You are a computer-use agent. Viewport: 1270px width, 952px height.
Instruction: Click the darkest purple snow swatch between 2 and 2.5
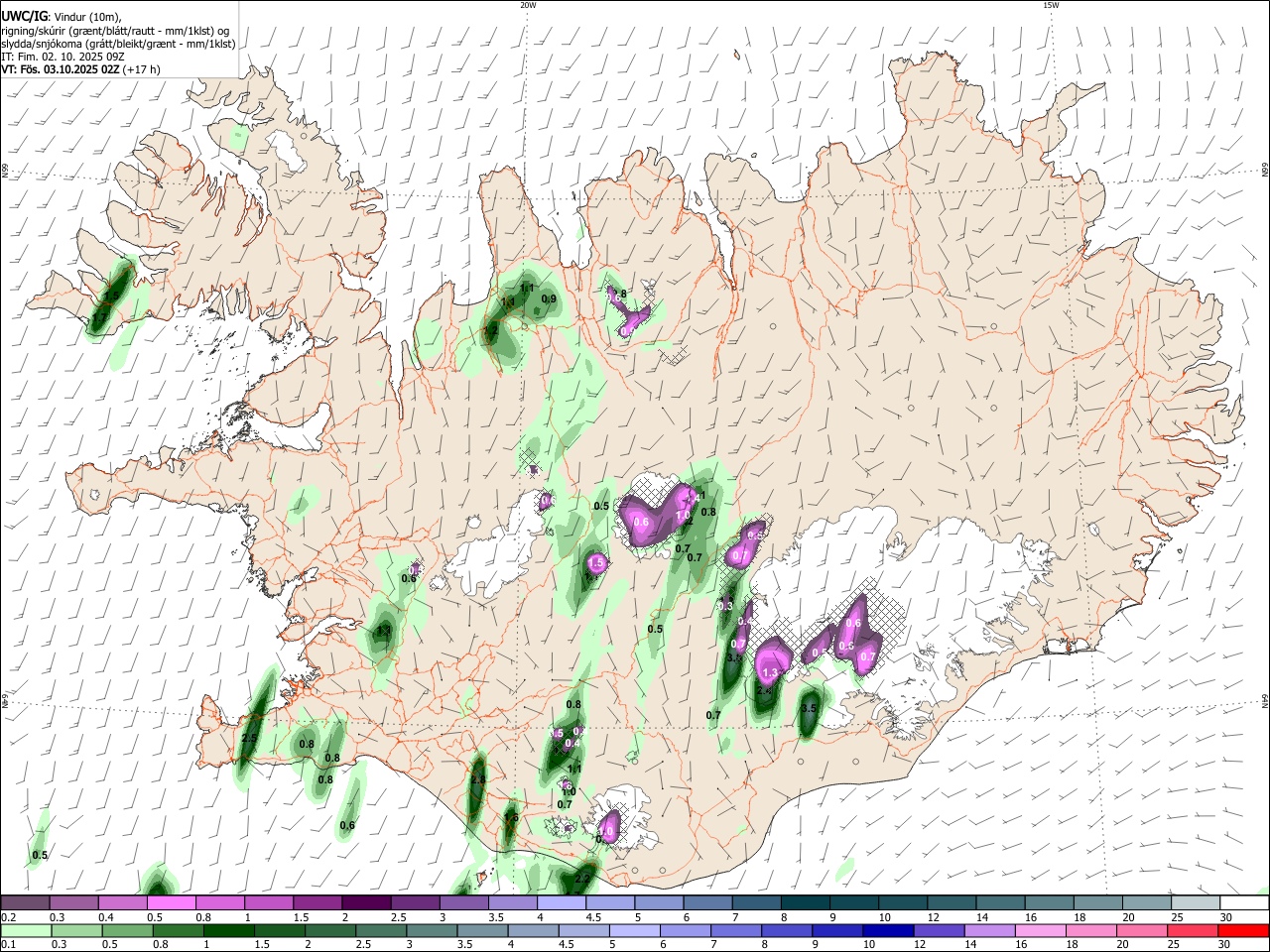tap(366, 903)
